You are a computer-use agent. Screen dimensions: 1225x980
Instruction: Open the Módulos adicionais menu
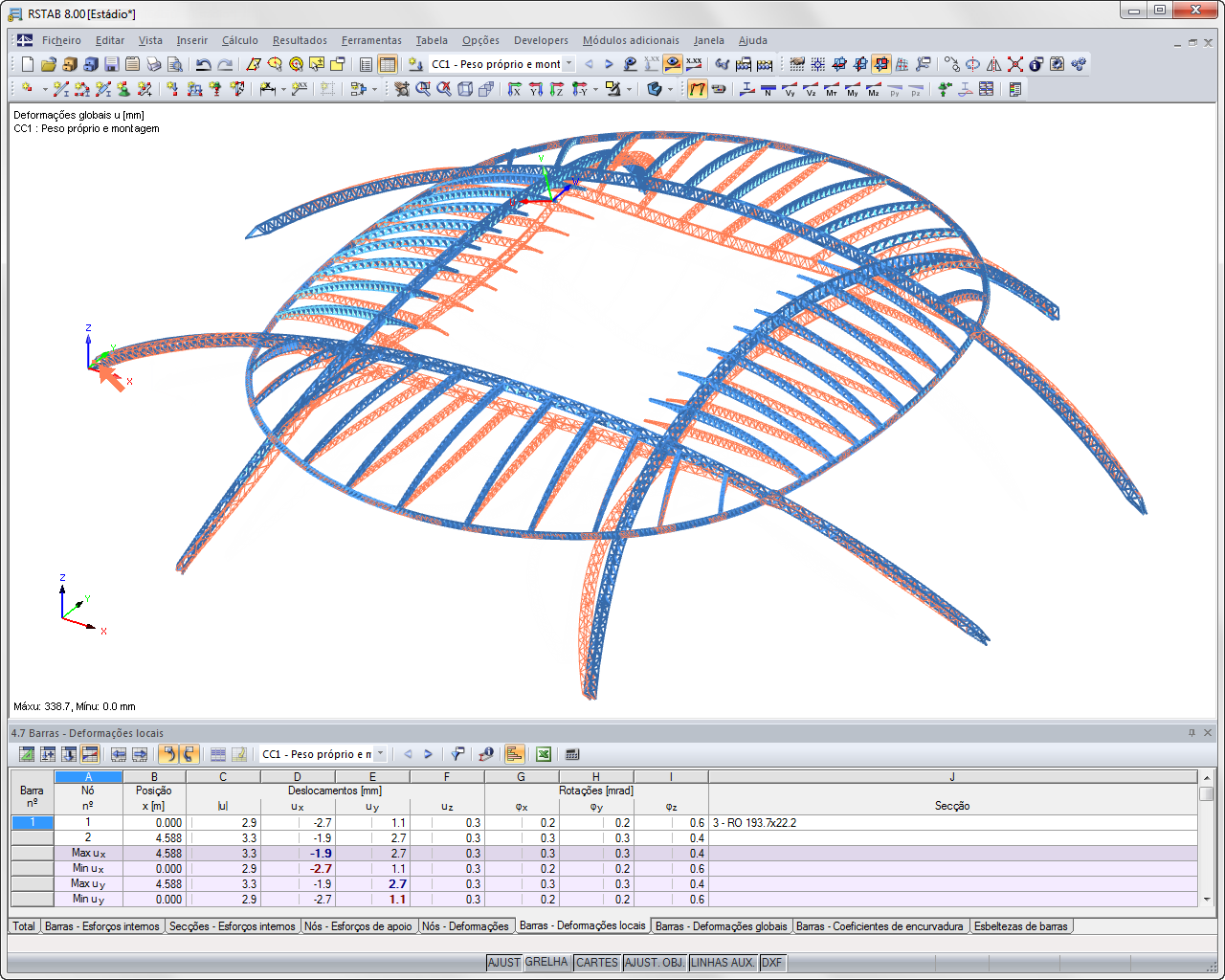point(631,40)
